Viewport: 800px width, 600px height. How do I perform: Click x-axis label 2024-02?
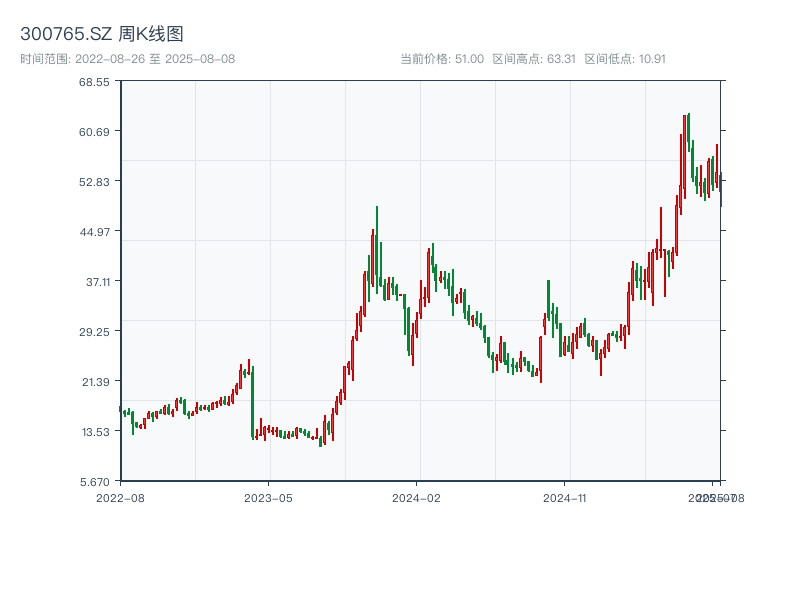416,498
